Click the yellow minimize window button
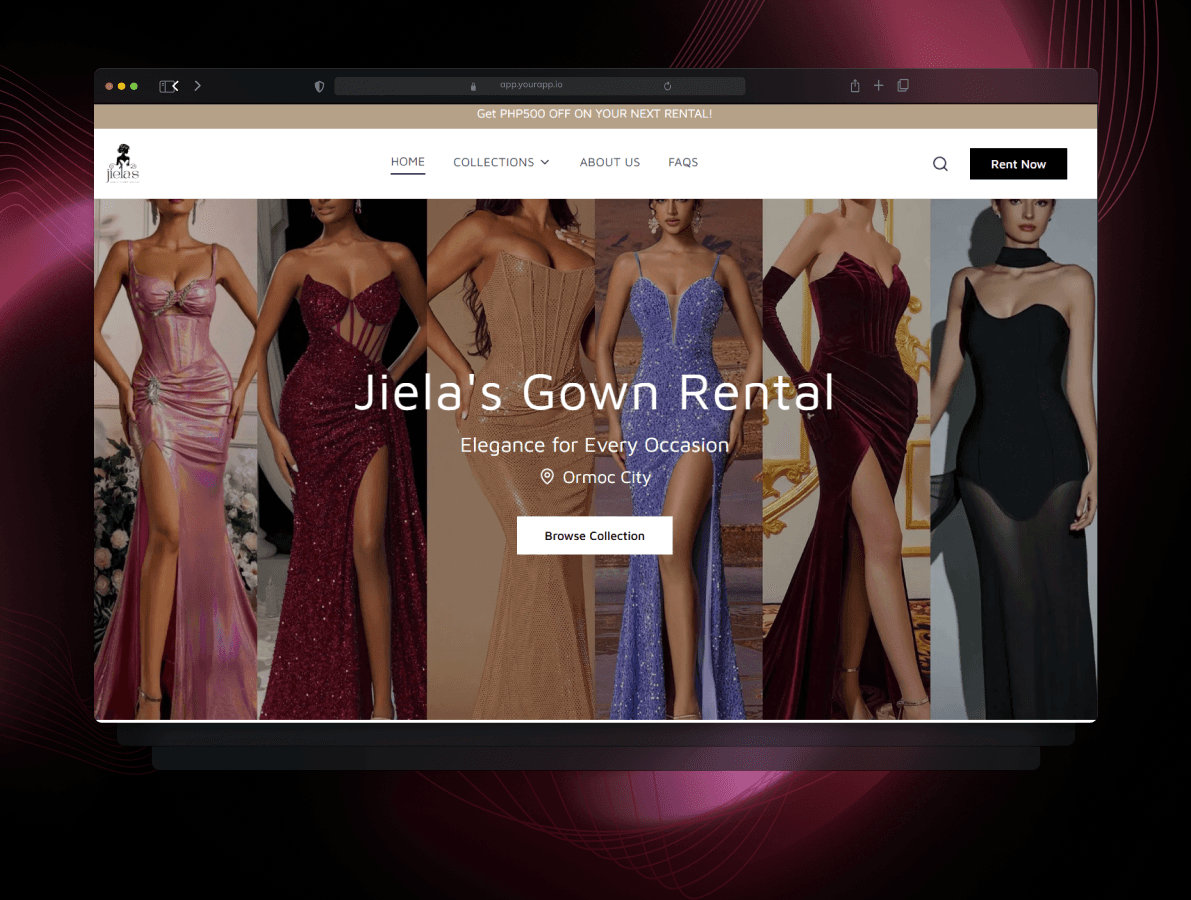 (121, 87)
